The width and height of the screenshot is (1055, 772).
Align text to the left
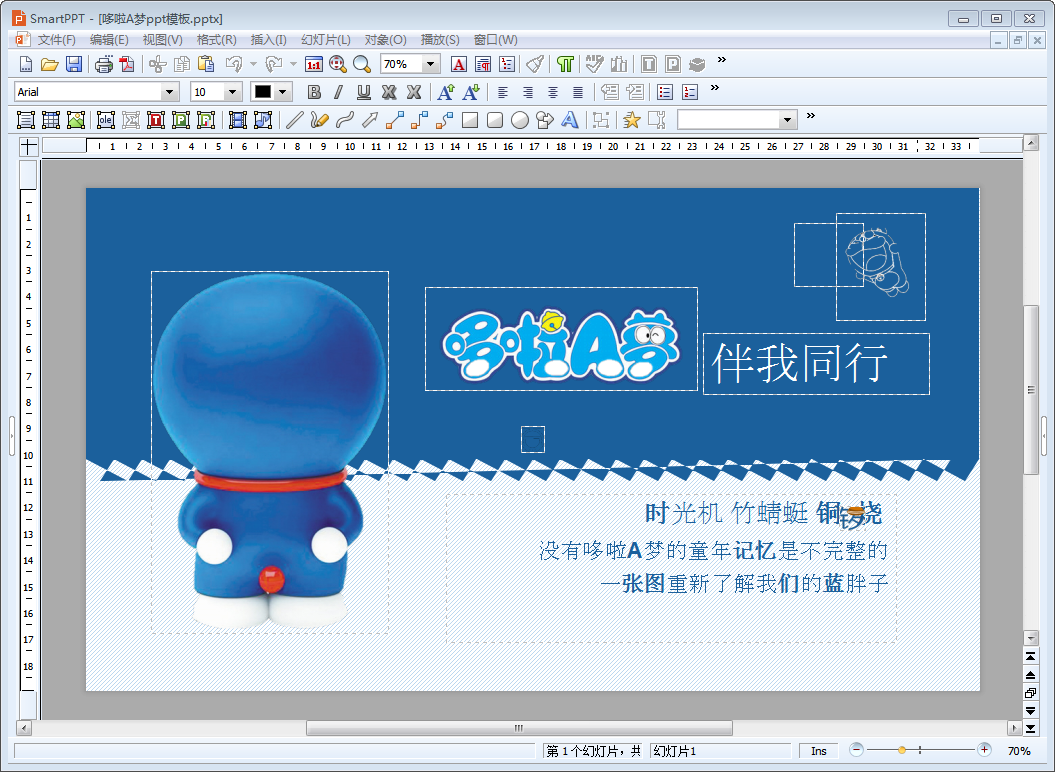(x=503, y=92)
